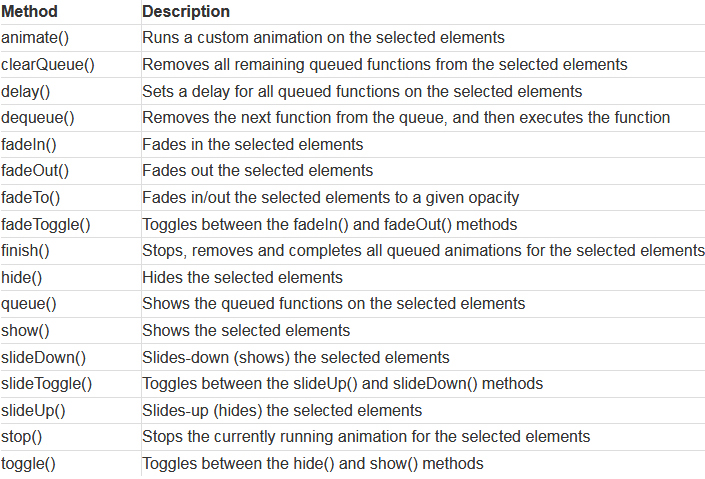Open the fadeTo() method entry
The width and height of the screenshot is (705, 479).
click(31, 197)
